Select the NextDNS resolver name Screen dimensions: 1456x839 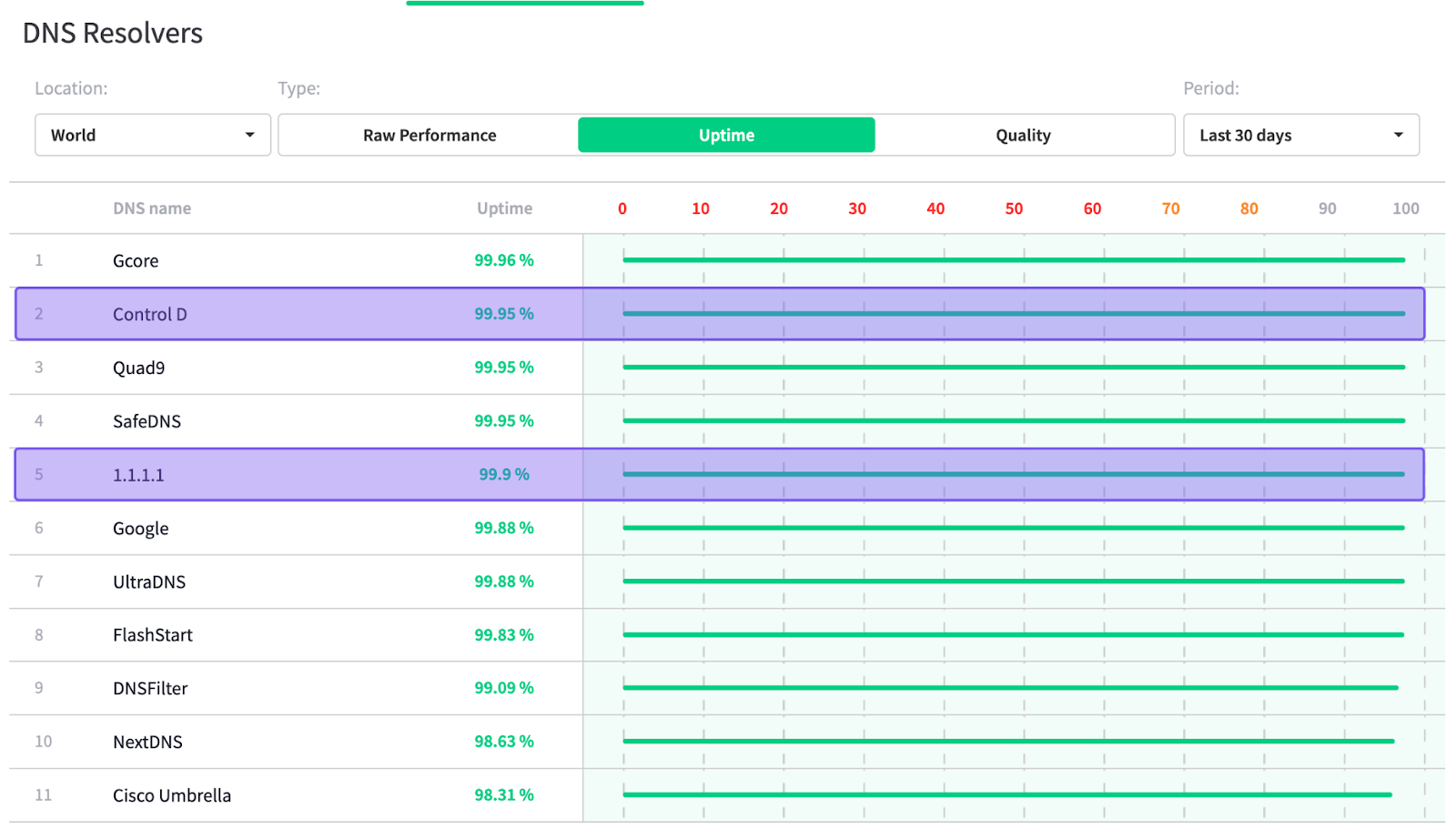(x=147, y=742)
